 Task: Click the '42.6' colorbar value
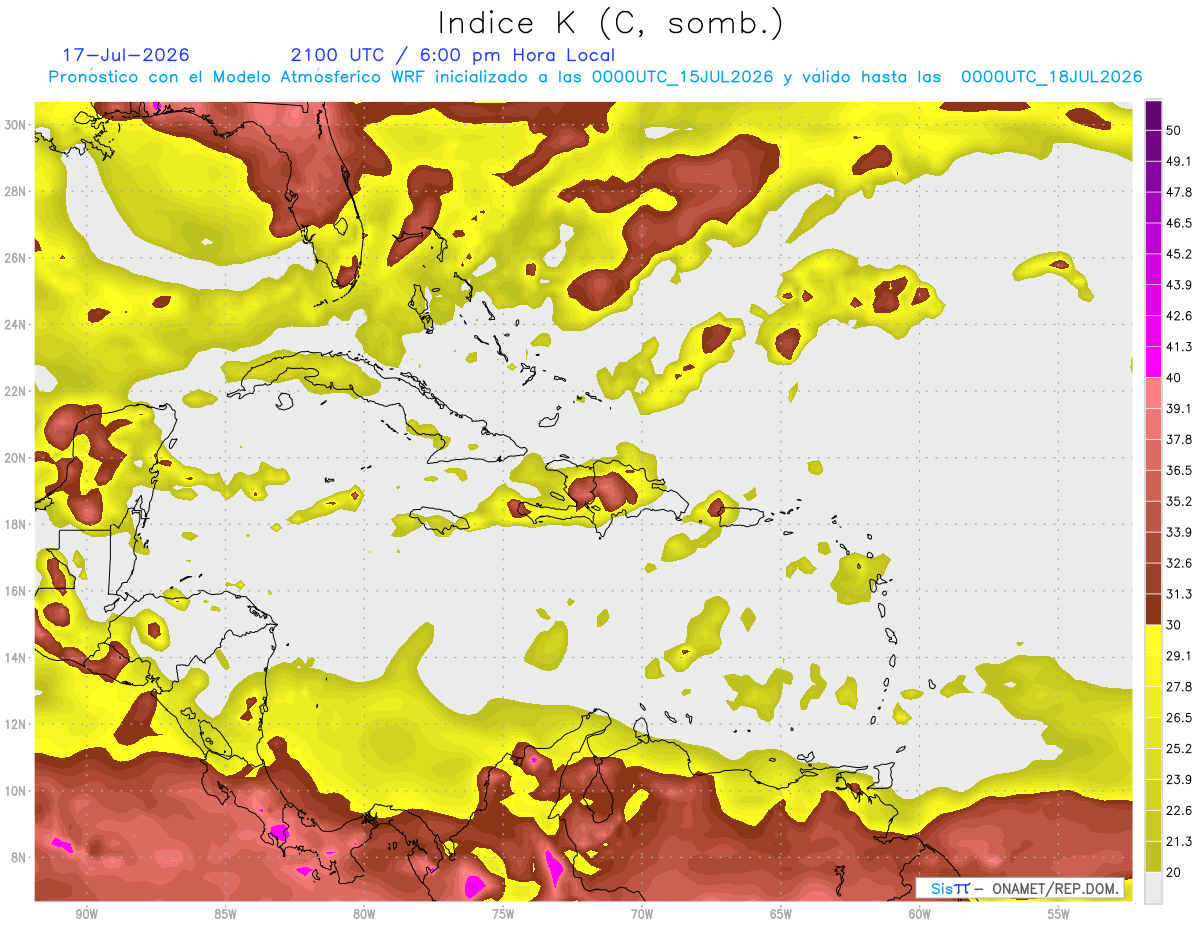(1179, 317)
